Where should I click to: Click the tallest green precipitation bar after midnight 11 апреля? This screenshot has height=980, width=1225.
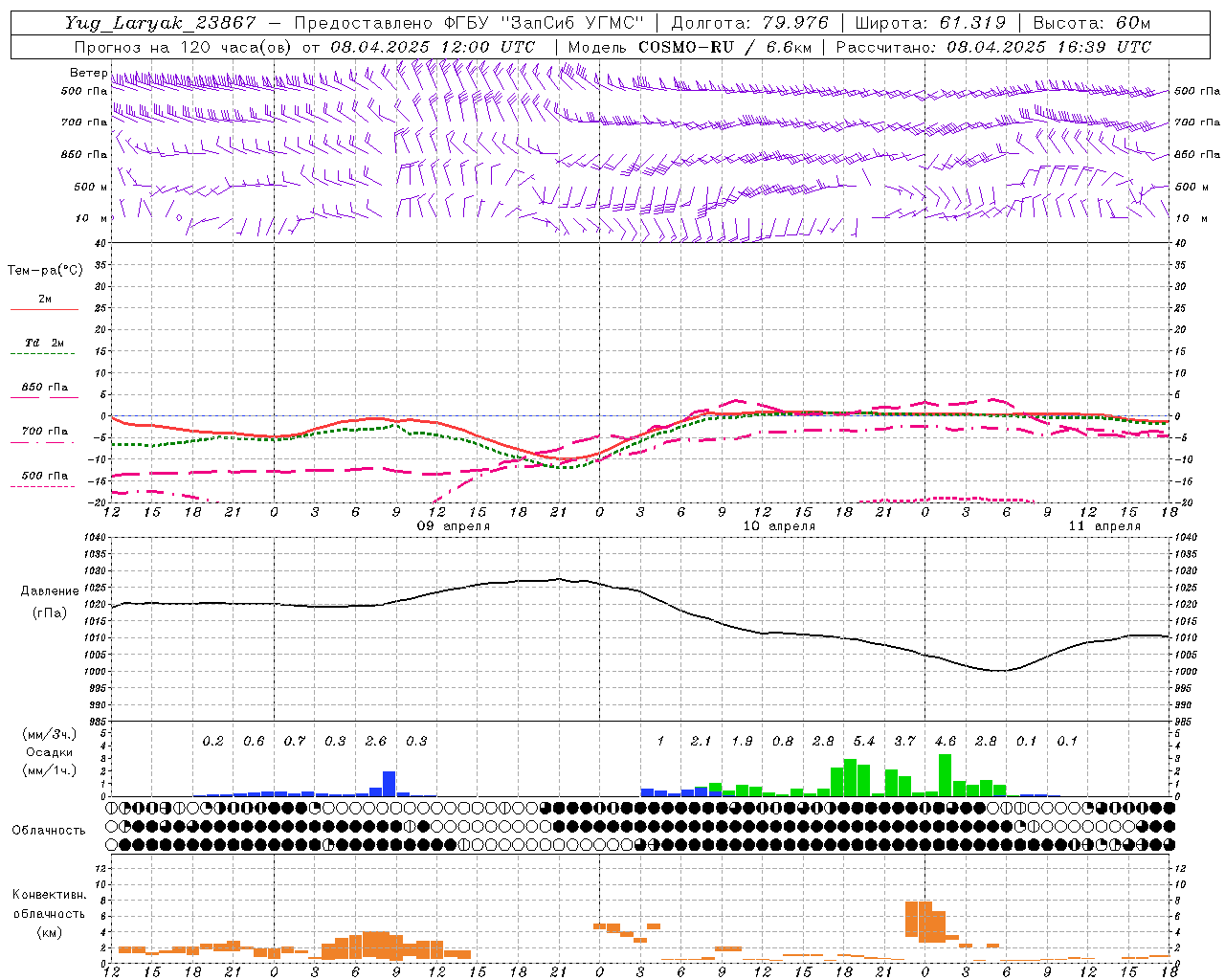(x=946, y=775)
